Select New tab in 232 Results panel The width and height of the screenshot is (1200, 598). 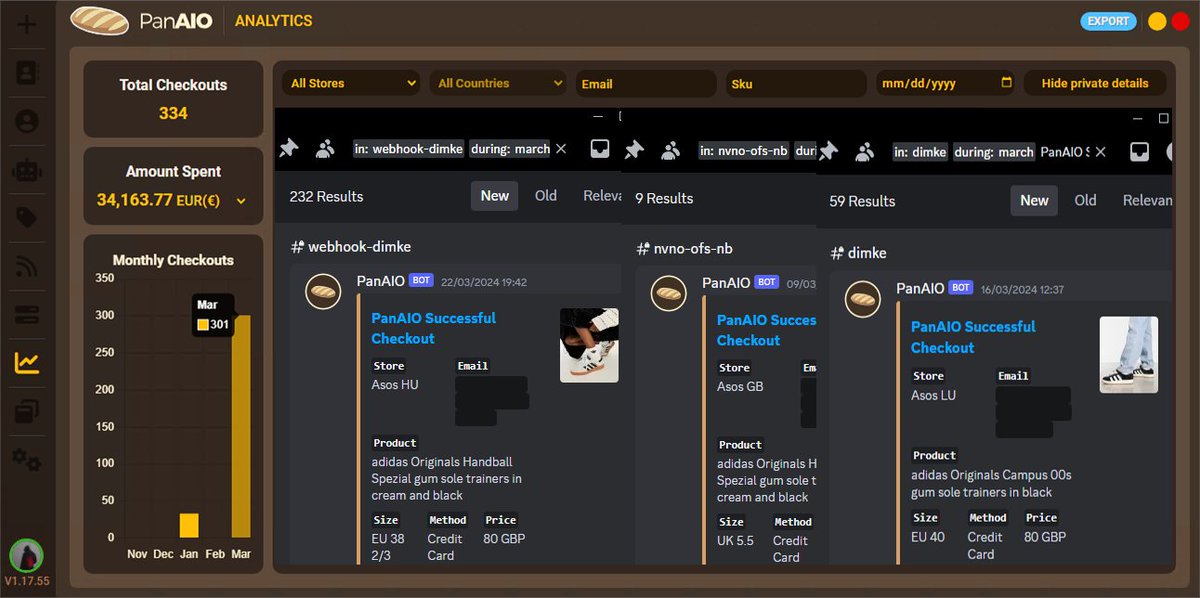(494, 196)
